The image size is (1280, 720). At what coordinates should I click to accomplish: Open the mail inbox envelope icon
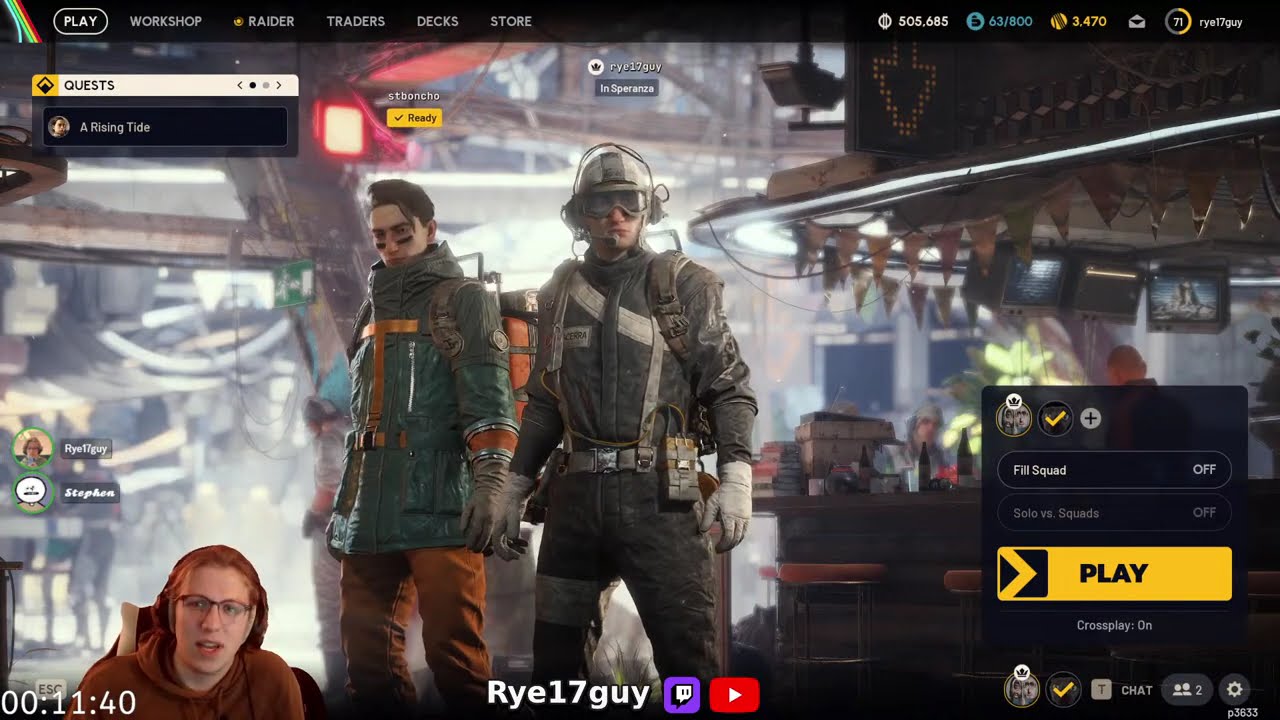pyautogui.click(x=1137, y=21)
